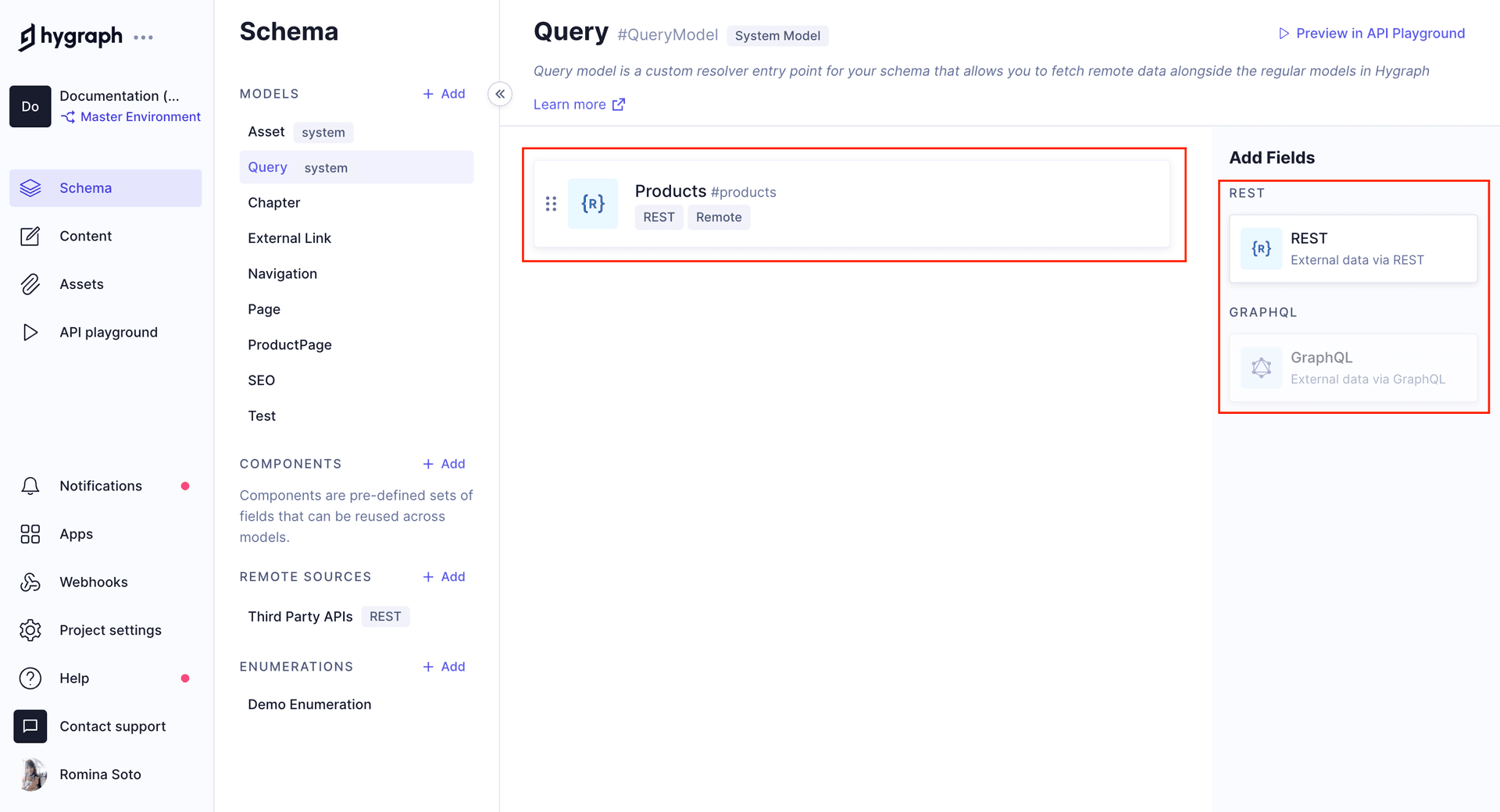The width and height of the screenshot is (1500, 812).
Task: Select the Chapter model
Action: click(x=356, y=203)
